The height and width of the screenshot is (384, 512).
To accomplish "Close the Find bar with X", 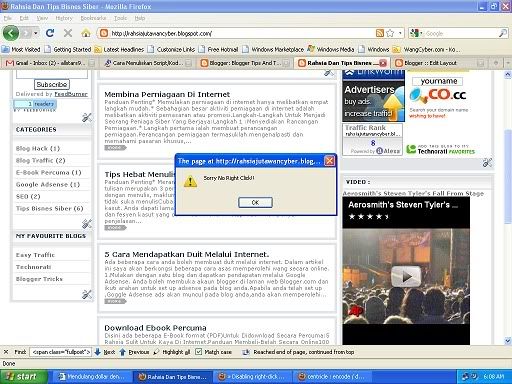I will pyautogui.click(x=6, y=352).
